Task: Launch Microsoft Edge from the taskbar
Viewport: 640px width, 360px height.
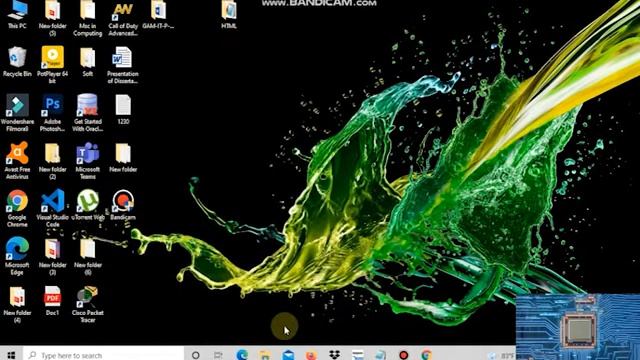Action: coord(242,355)
